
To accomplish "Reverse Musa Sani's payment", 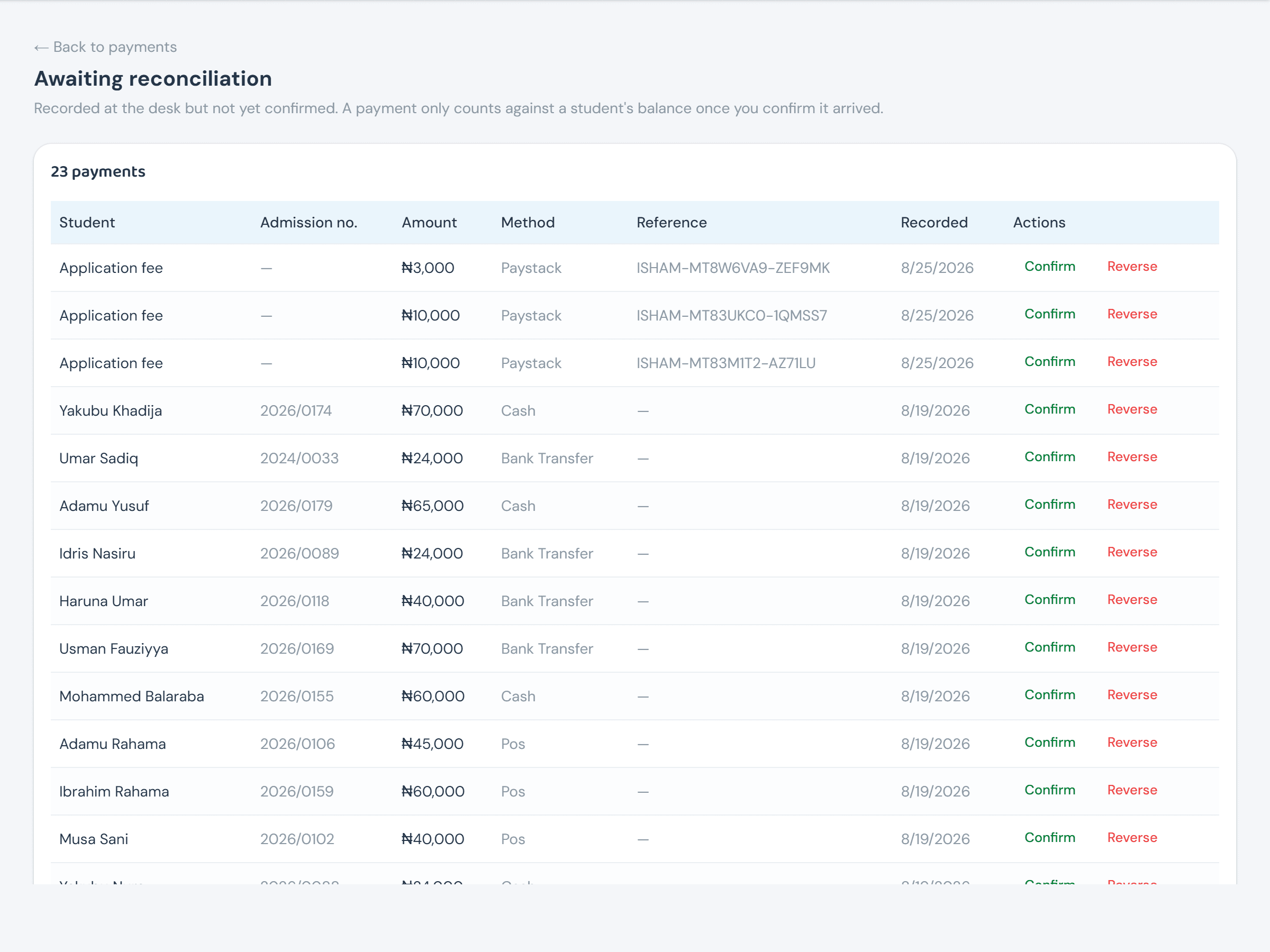I will tap(1132, 838).
